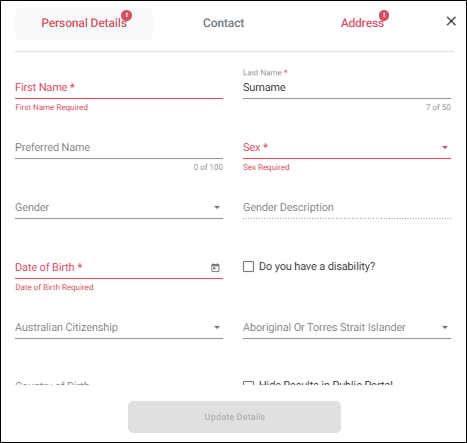Focus the First Name input field
This screenshot has width=467, height=443.
tap(119, 88)
